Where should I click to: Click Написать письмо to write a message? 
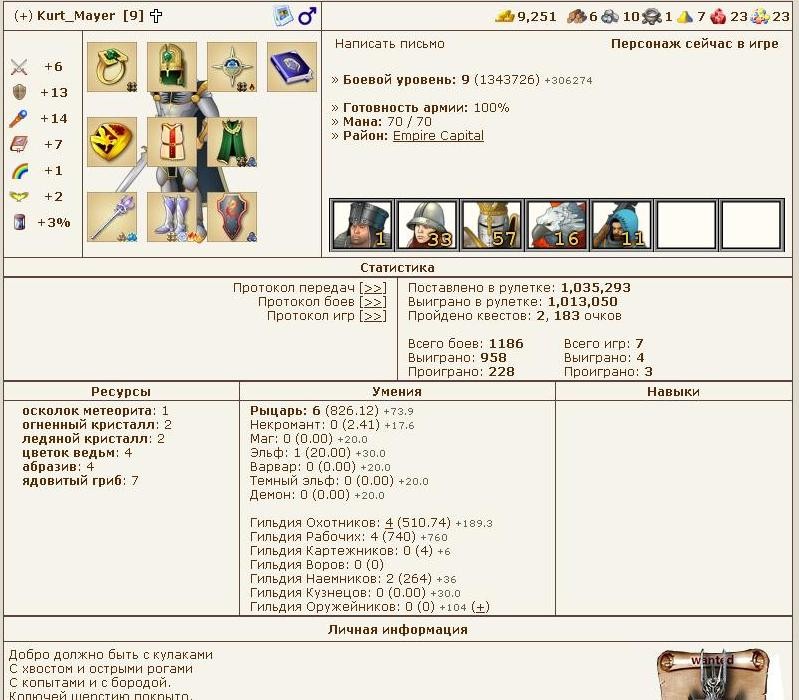[x=390, y=44]
